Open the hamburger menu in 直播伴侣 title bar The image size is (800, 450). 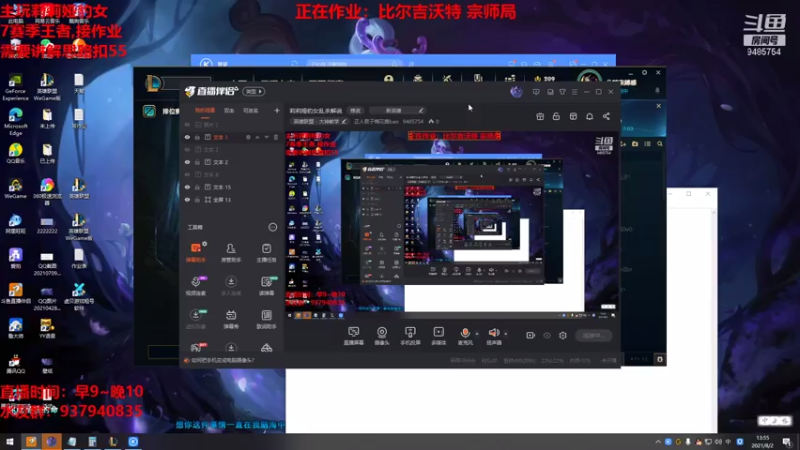[x=574, y=92]
